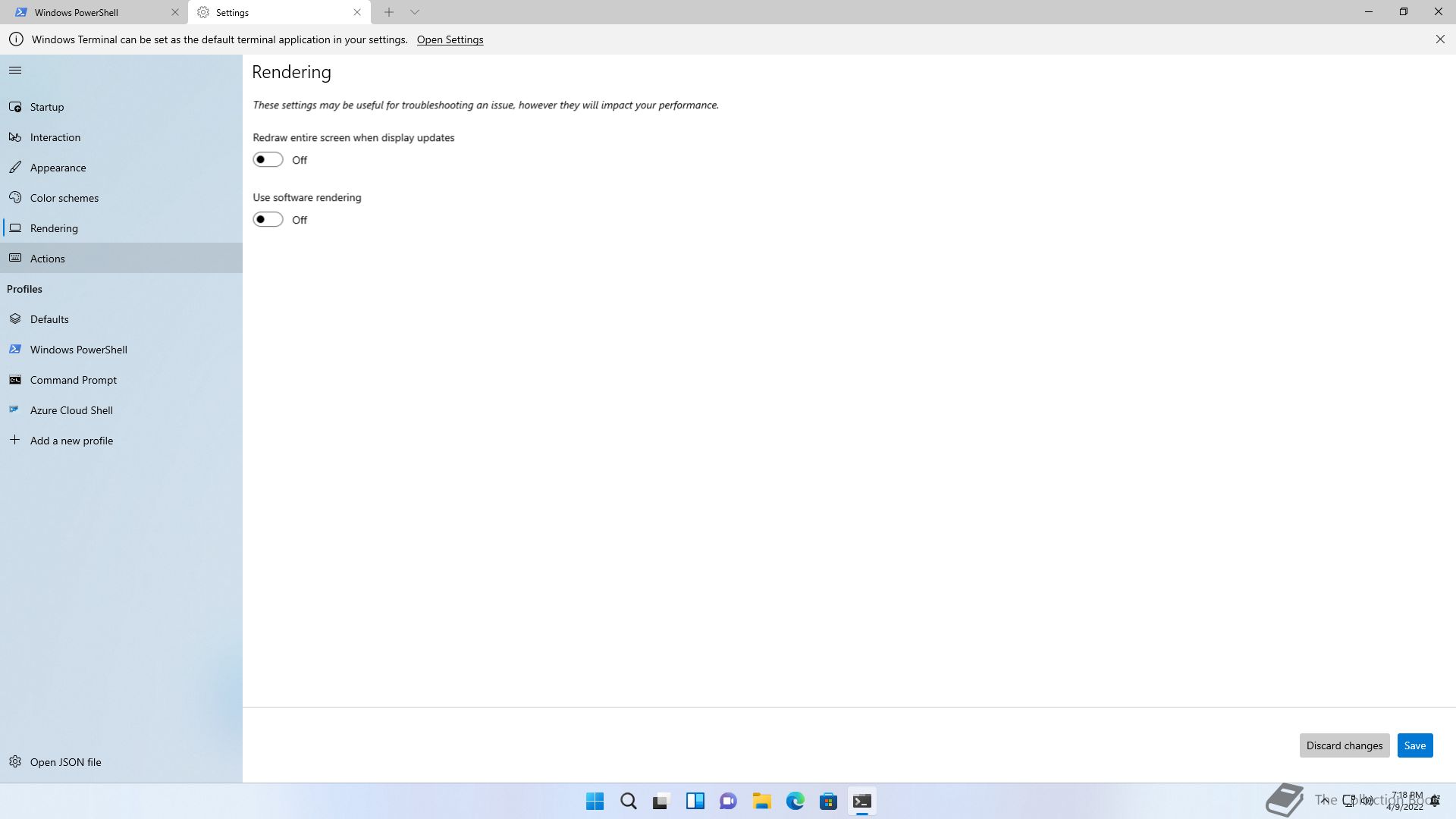Close the Settings tab
The height and width of the screenshot is (819, 1456).
[x=357, y=12]
